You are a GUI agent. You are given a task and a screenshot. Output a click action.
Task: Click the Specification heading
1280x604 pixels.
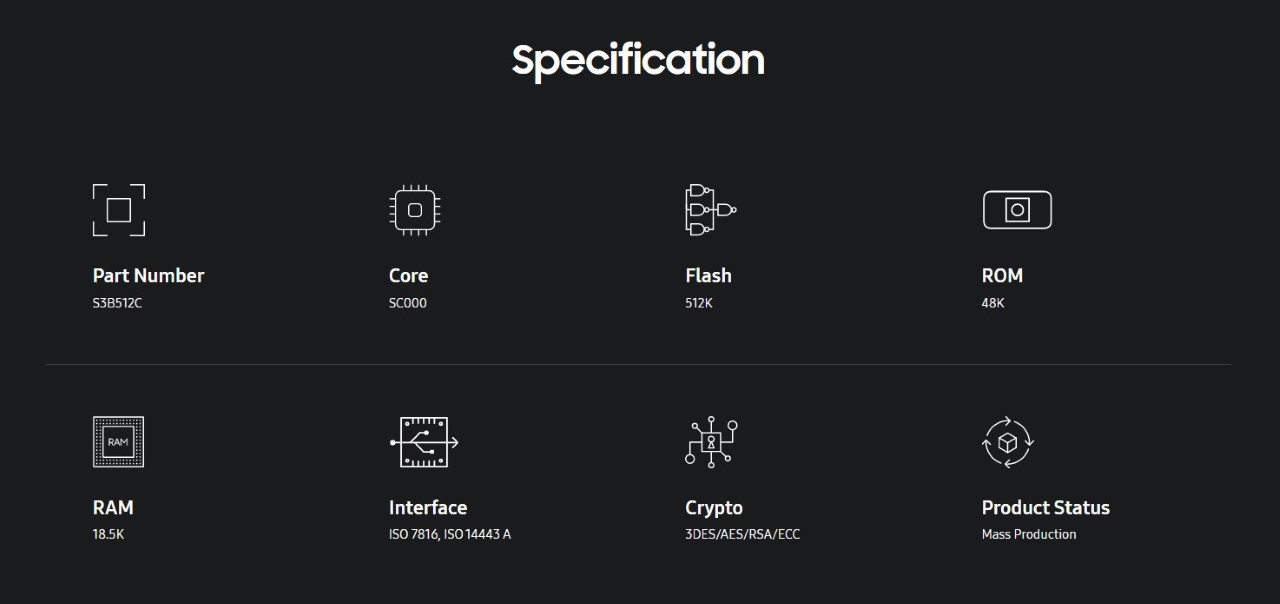pyautogui.click(x=638, y=60)
